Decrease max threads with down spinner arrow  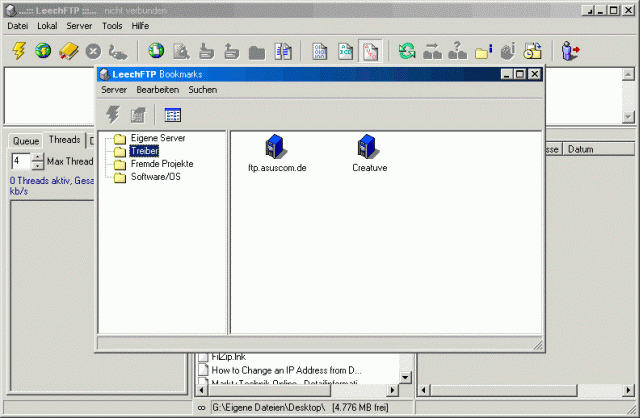click(37, 165)
